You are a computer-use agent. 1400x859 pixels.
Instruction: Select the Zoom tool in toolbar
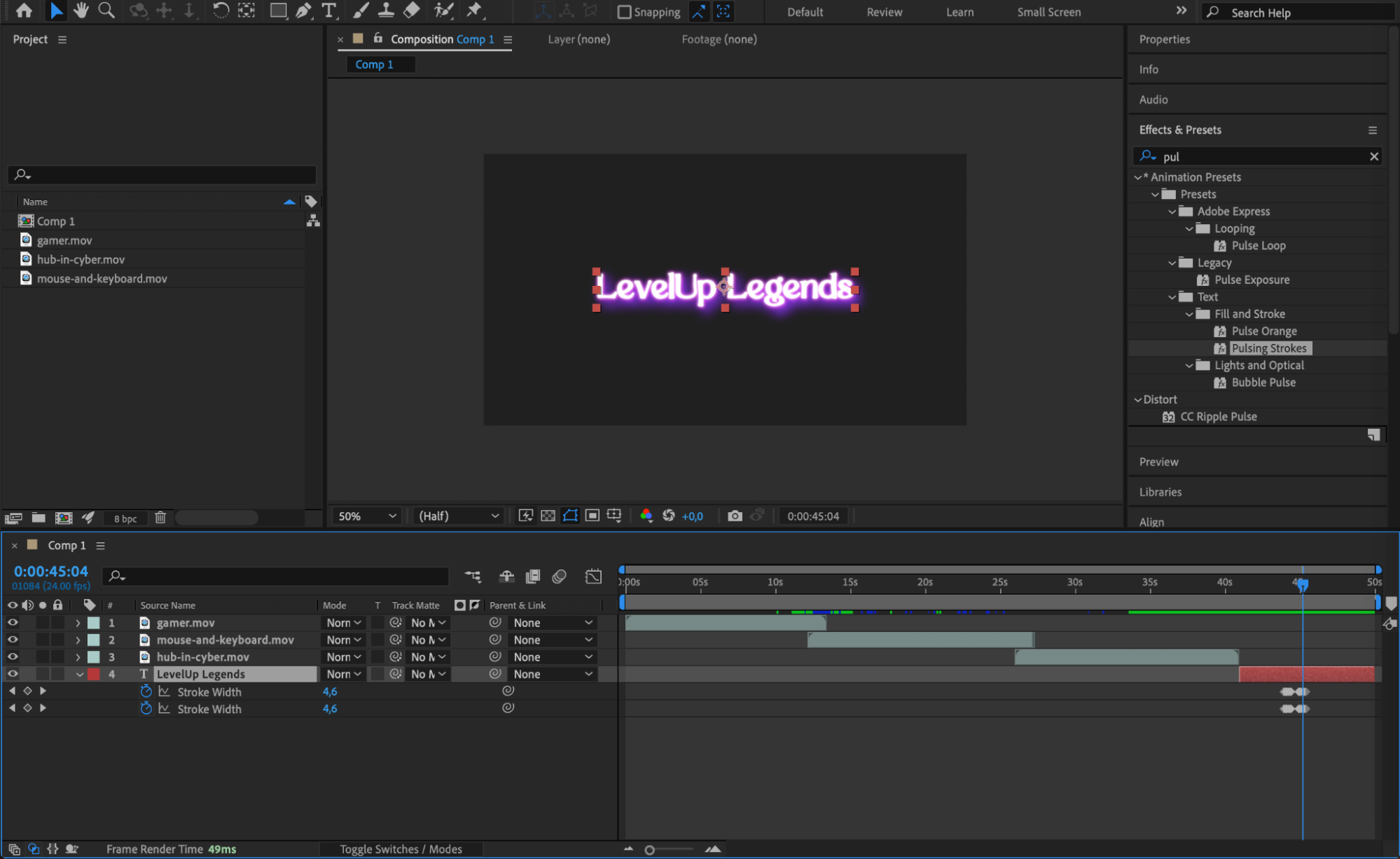click(106, 11)
